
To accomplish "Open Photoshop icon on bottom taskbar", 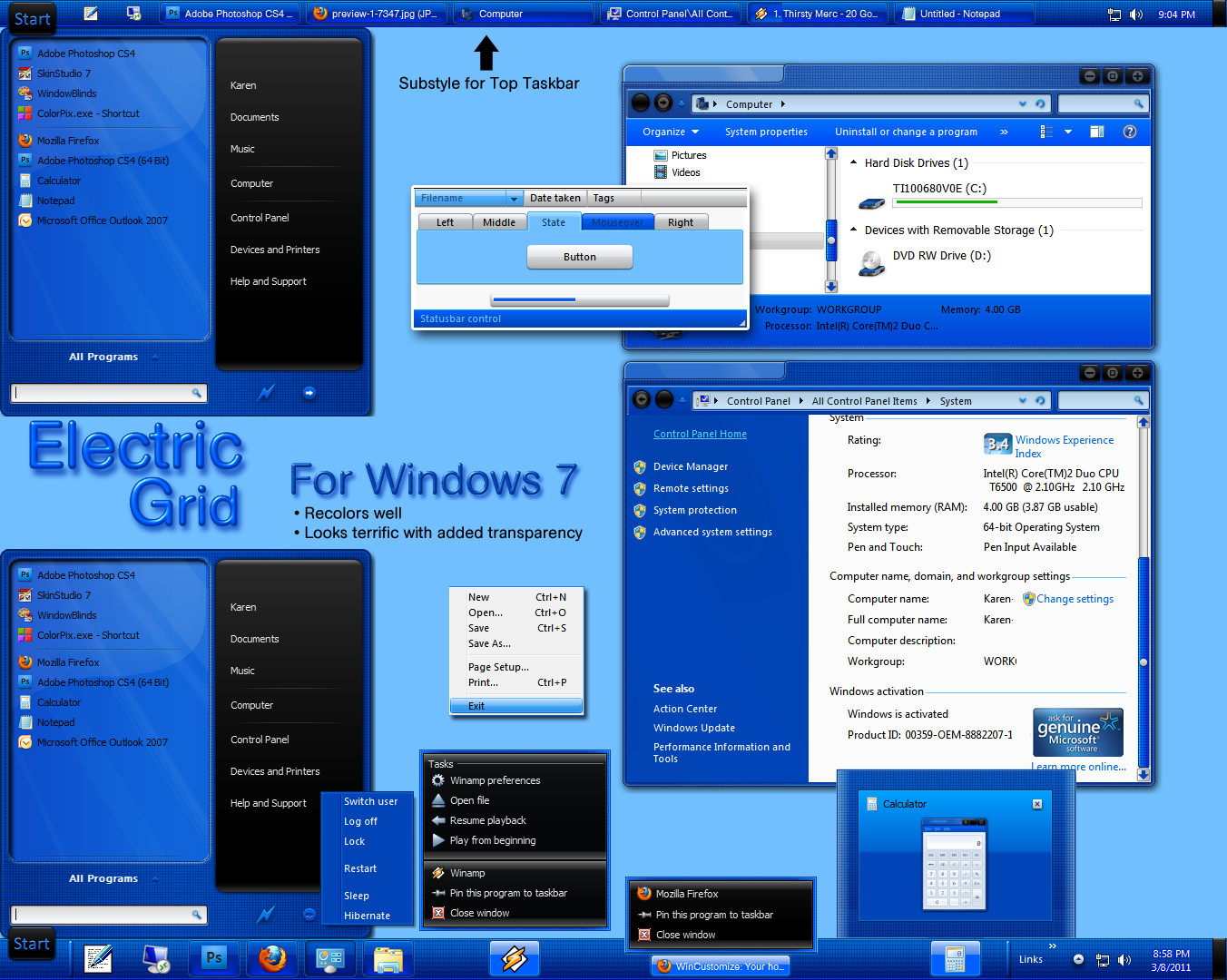I will [x=214, y=958].
